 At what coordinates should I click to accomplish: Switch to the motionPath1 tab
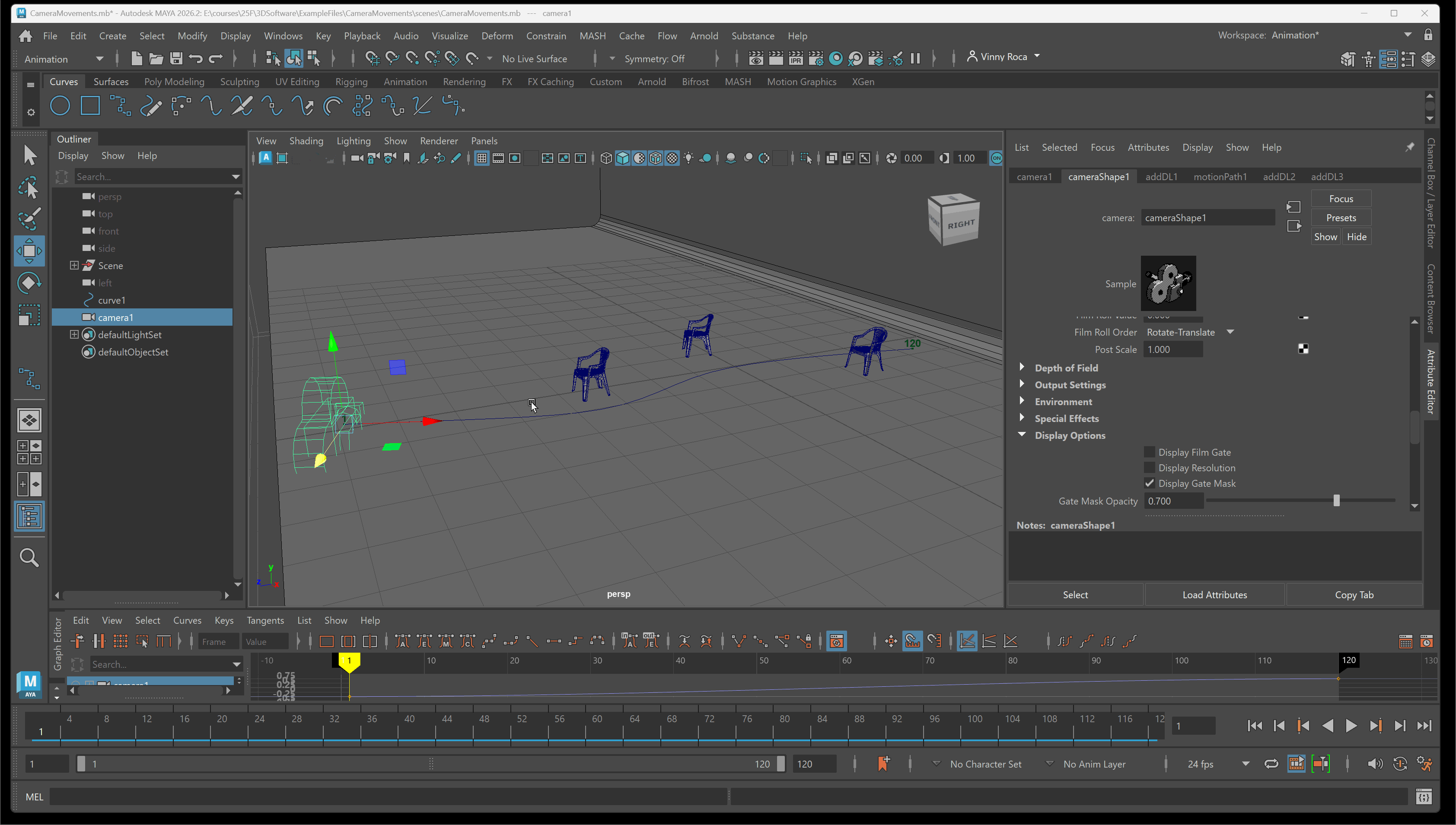point(1220,177)
